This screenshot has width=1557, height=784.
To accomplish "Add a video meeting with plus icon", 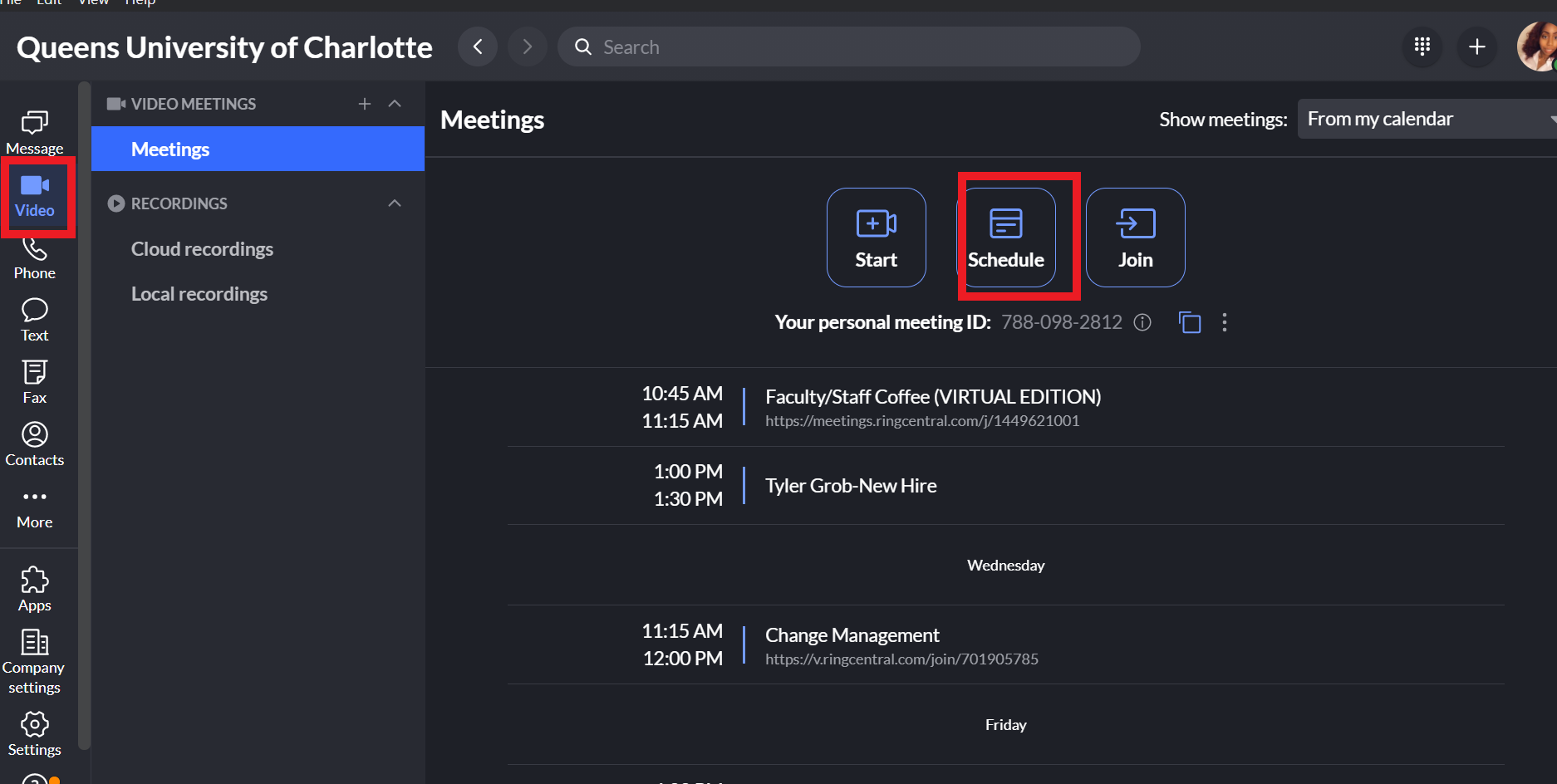I will tap(365, 104).
